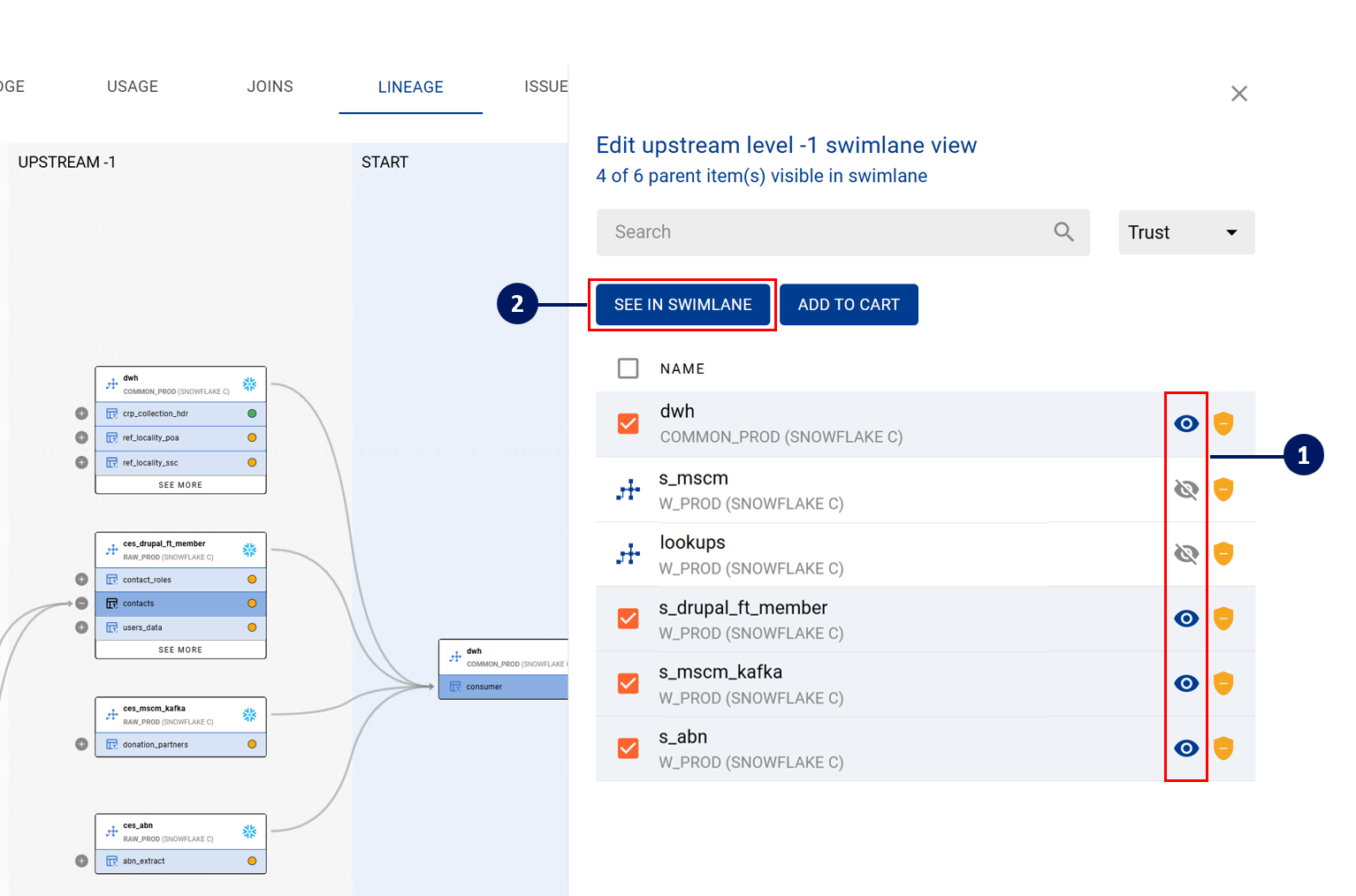Image resolution: width=1356 pixels, height=896 pixels.
Task: Switch to the USAGE tab
Action: [x=133, y=87]
